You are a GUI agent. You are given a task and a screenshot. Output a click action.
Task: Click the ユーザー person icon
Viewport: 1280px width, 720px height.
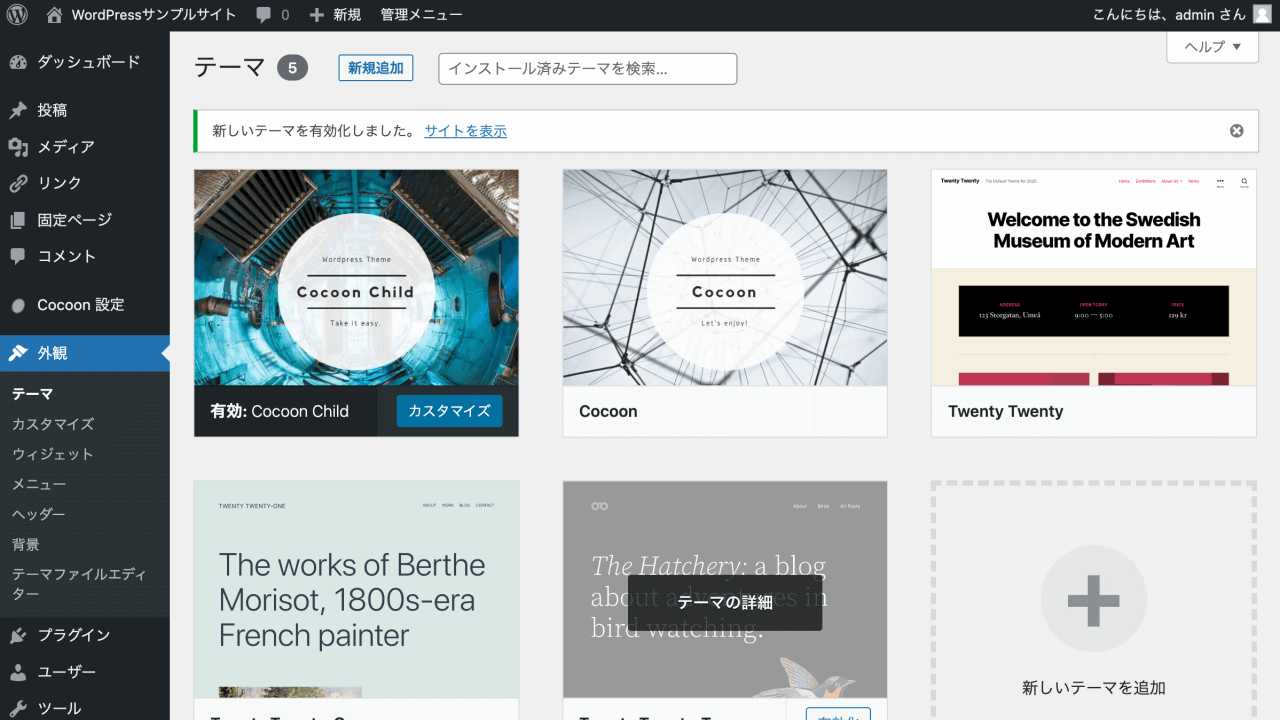coord(18,672)
